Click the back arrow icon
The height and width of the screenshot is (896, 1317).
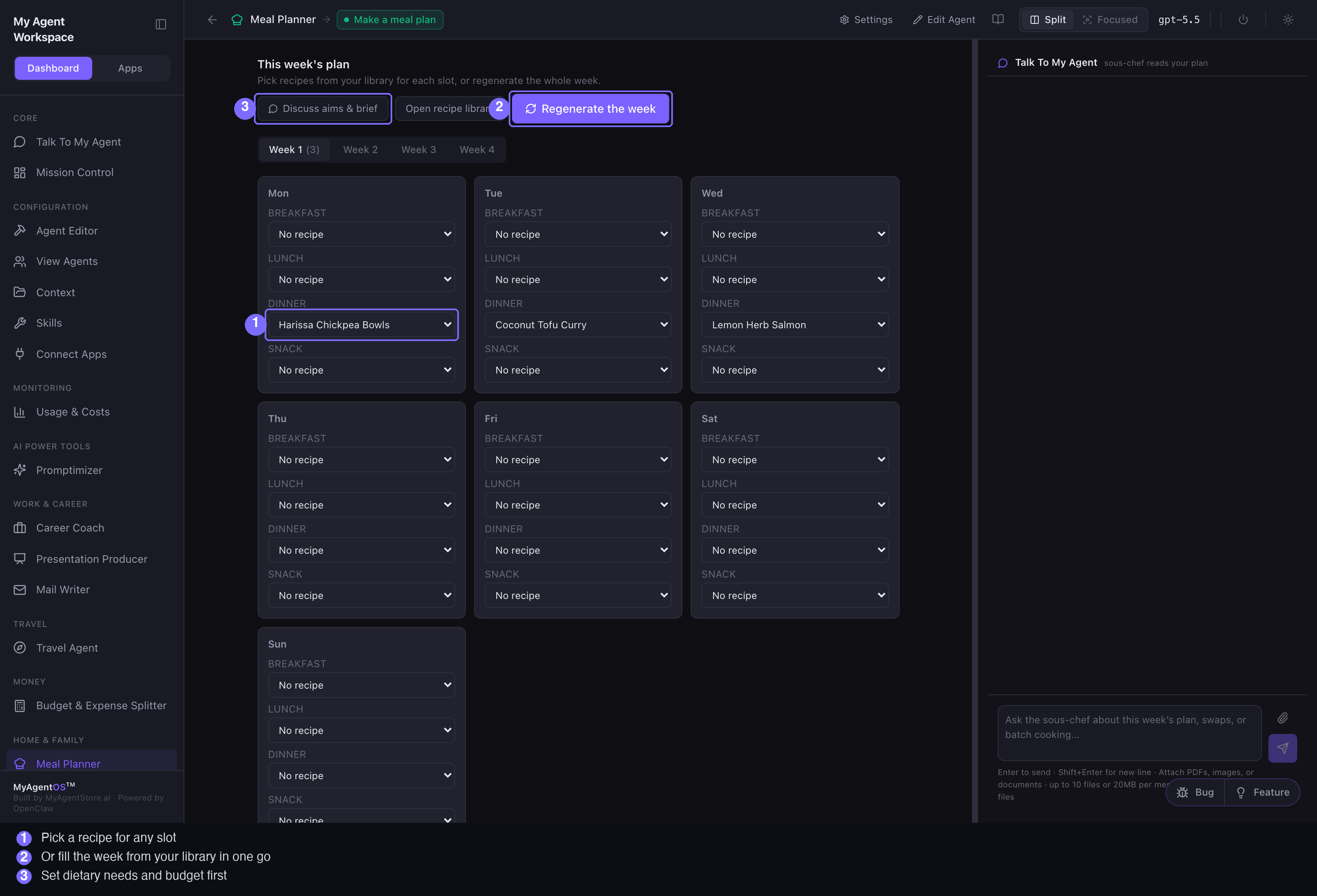point(212,20)
